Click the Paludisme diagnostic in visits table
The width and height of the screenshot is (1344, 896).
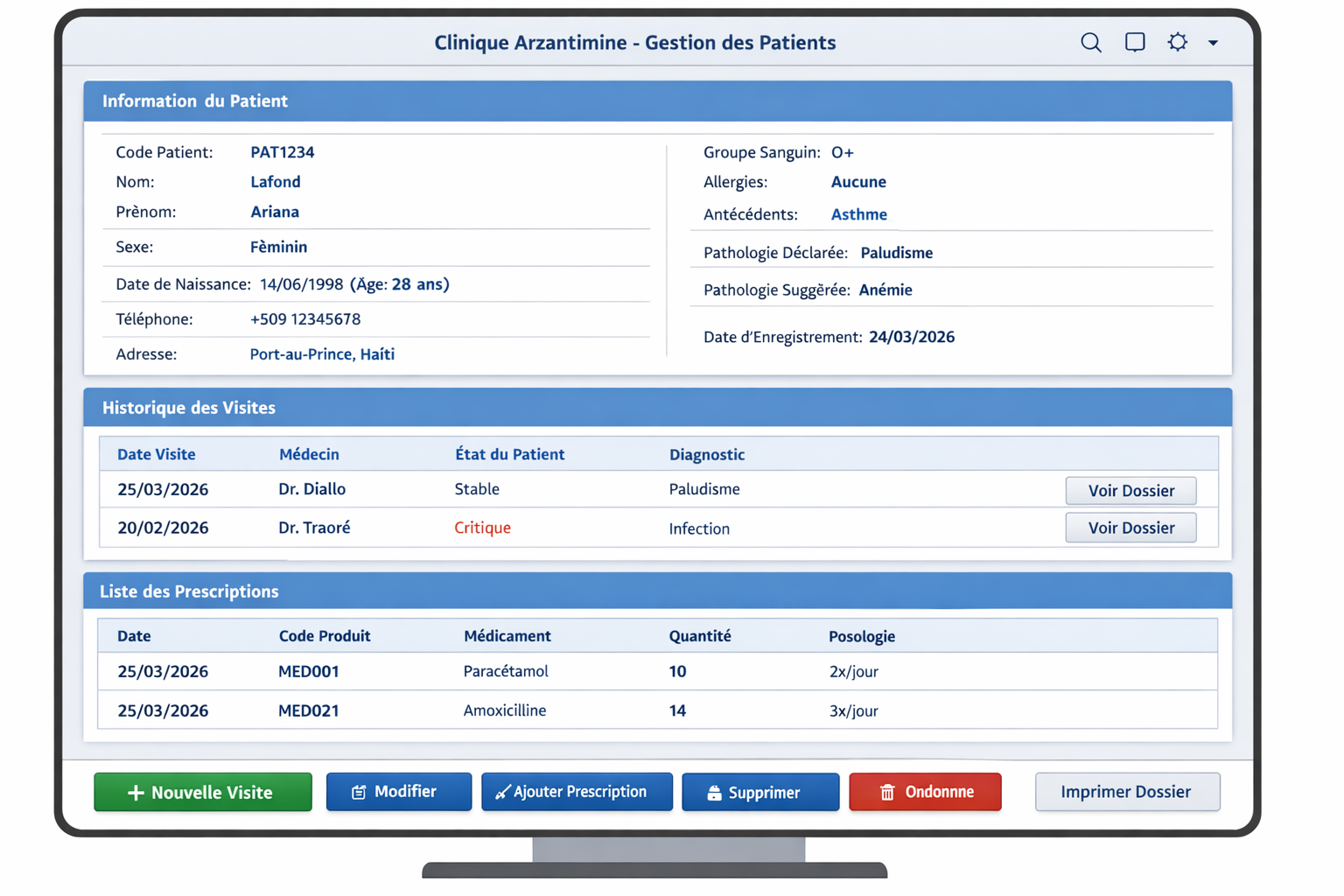coord(704,489)
